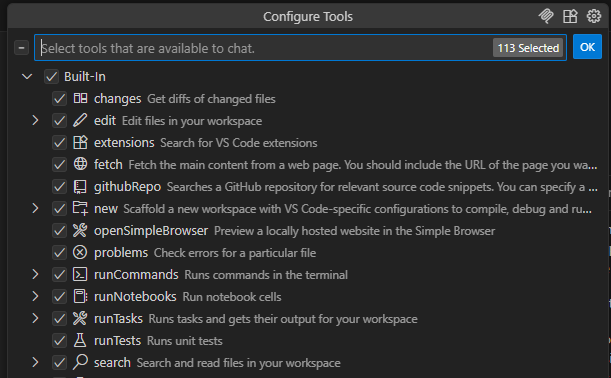This screenshot has height=378, width=611.
Task: Collapse the Built-In tools group
Action: click(x=27, y=76)
